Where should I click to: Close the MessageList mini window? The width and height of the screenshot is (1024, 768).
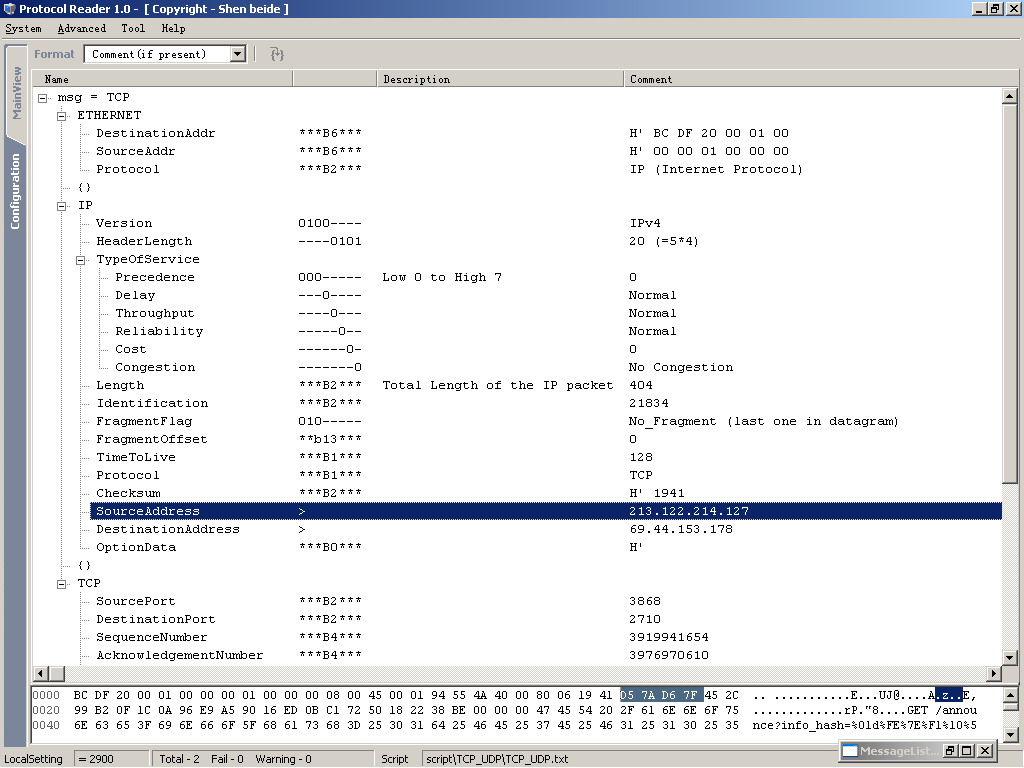[x=985, y=751]
